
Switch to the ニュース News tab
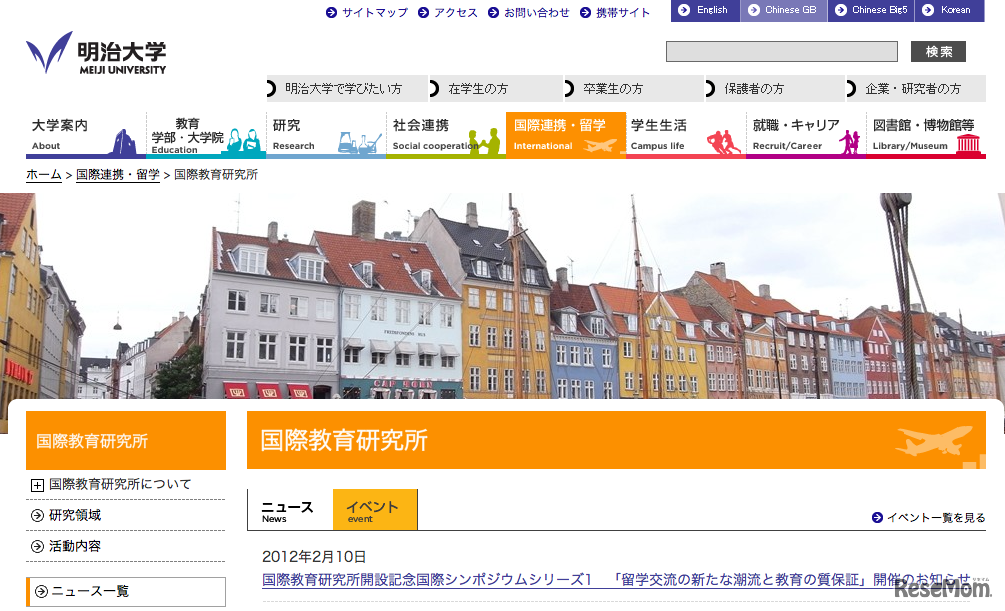tap(287, 510)
